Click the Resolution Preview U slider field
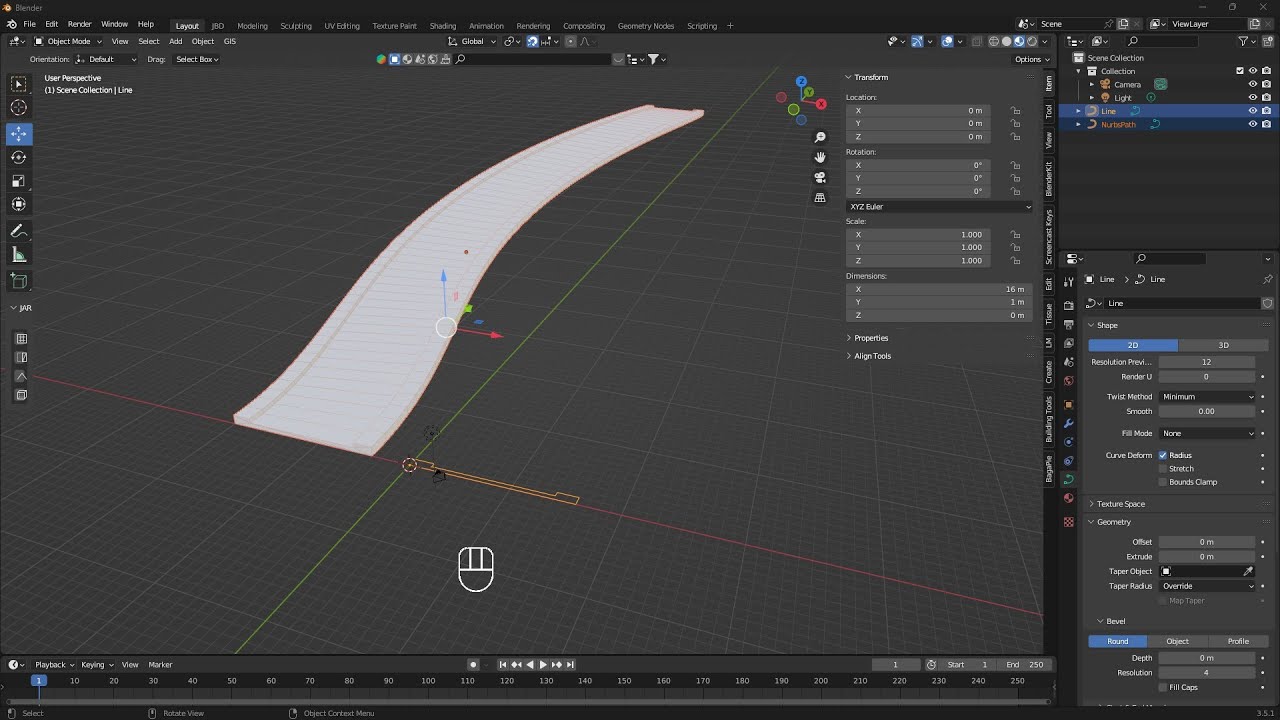Image resolution: width=1280 pixels, height=720 pixels. tap(1207, 362)
